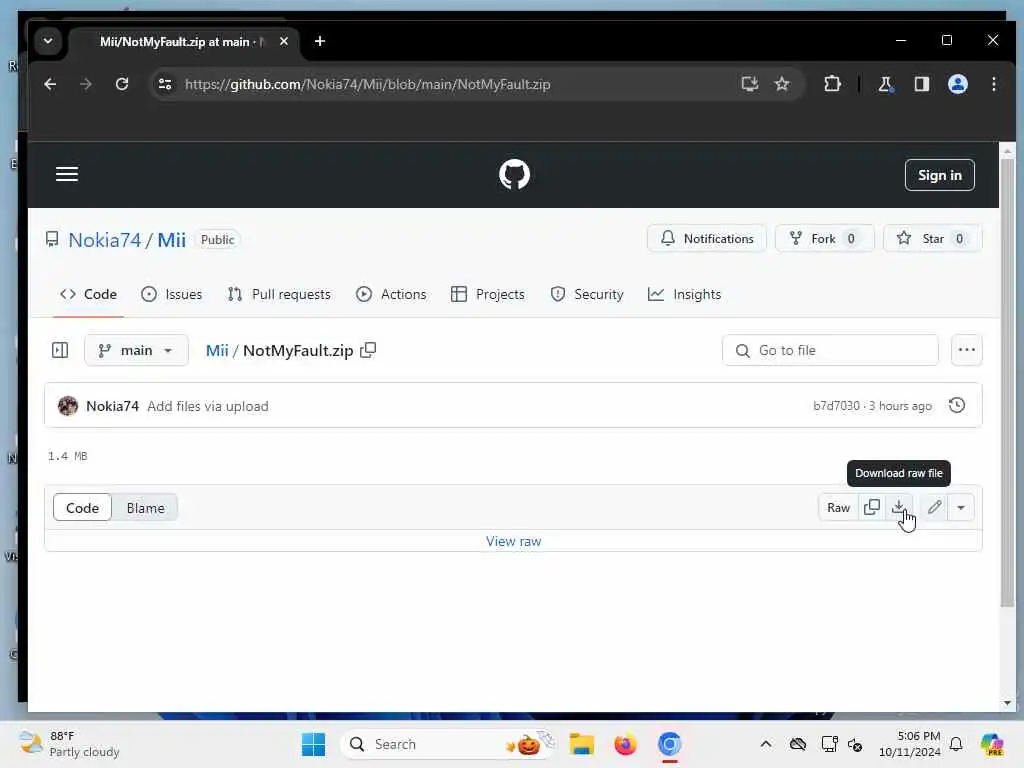Open the weather widget
The width and height of the screenshot is (1024, 768).
[69, 744]
